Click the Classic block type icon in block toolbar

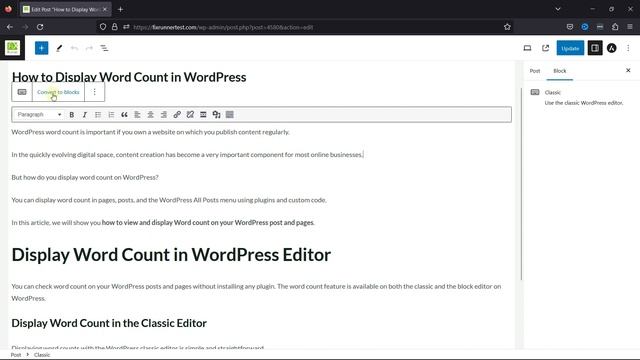coord(22,92)
